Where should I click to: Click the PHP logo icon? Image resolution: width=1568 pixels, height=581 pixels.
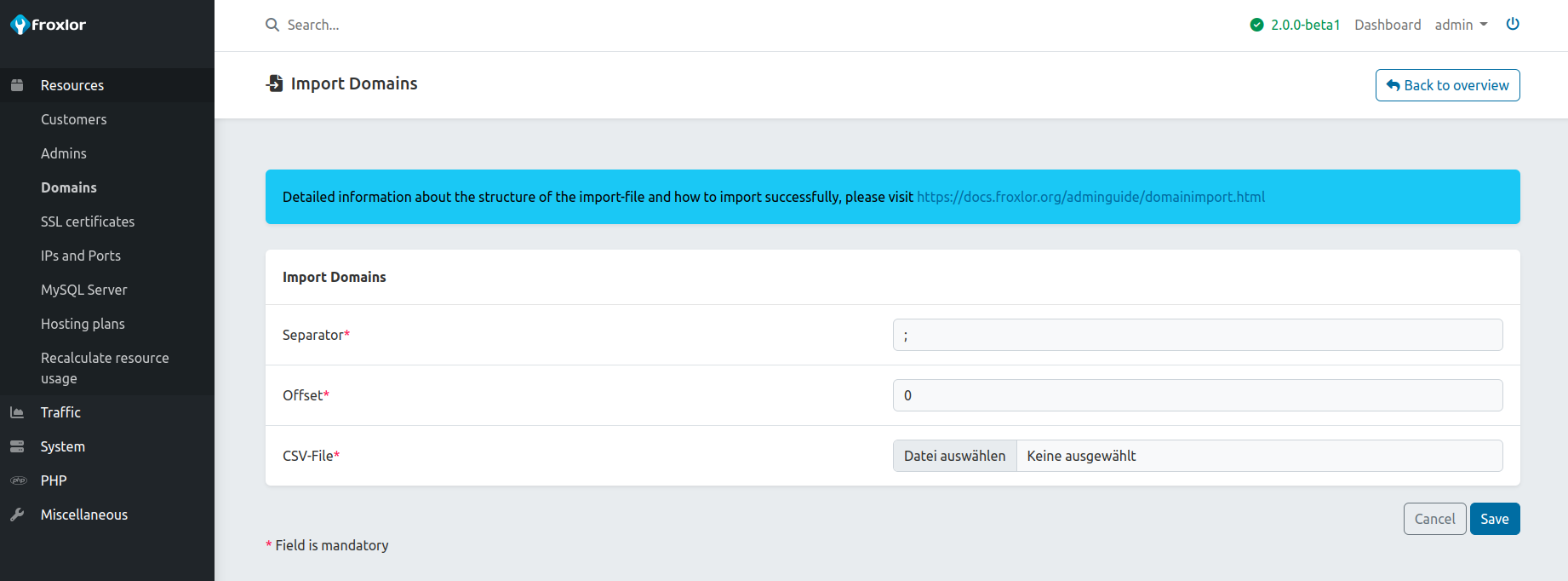(18, 480)
